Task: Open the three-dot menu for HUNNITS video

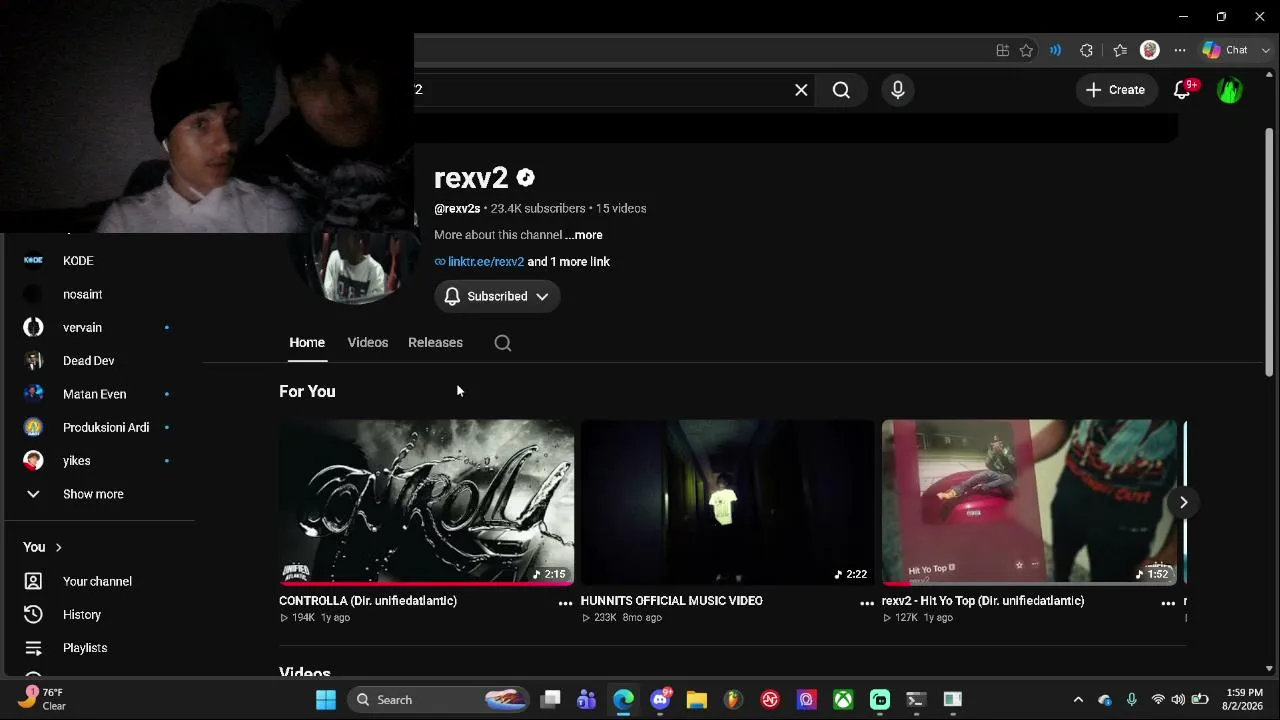Action: [867, 603]
